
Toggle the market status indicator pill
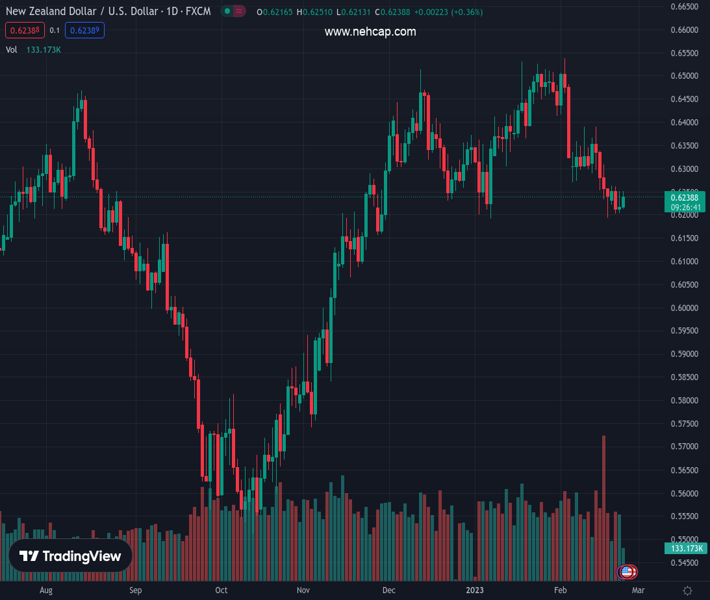(234, 11)
